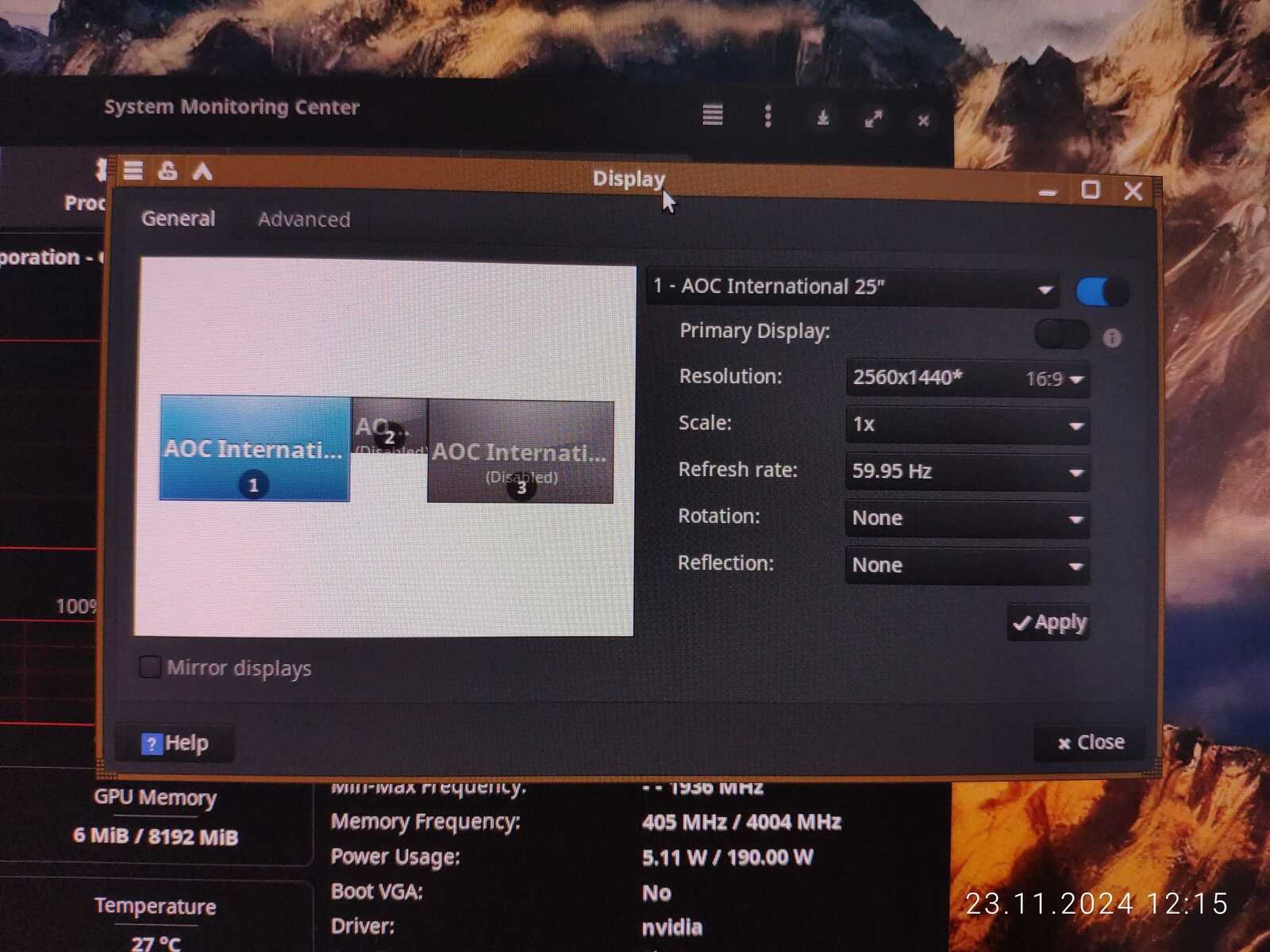Screen dimensions: 1270x952
Task: Click the stick/pin icon in Display titlebar
Action: coord(167,171)
